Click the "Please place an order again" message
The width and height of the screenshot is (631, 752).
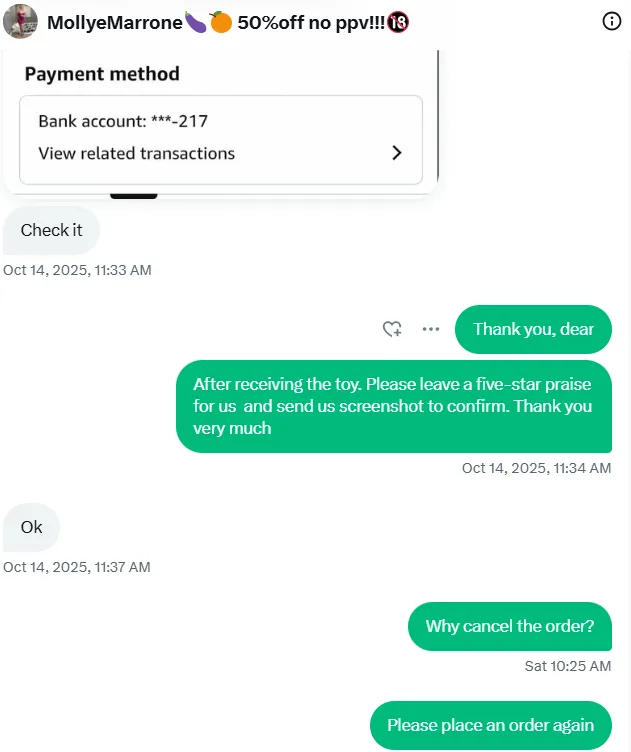pos(490,725)
